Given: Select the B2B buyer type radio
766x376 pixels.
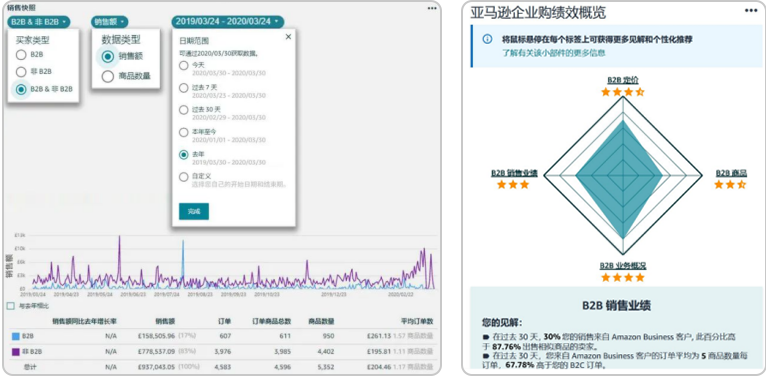Looking at the screenshot, I should (x=21, y=55).
